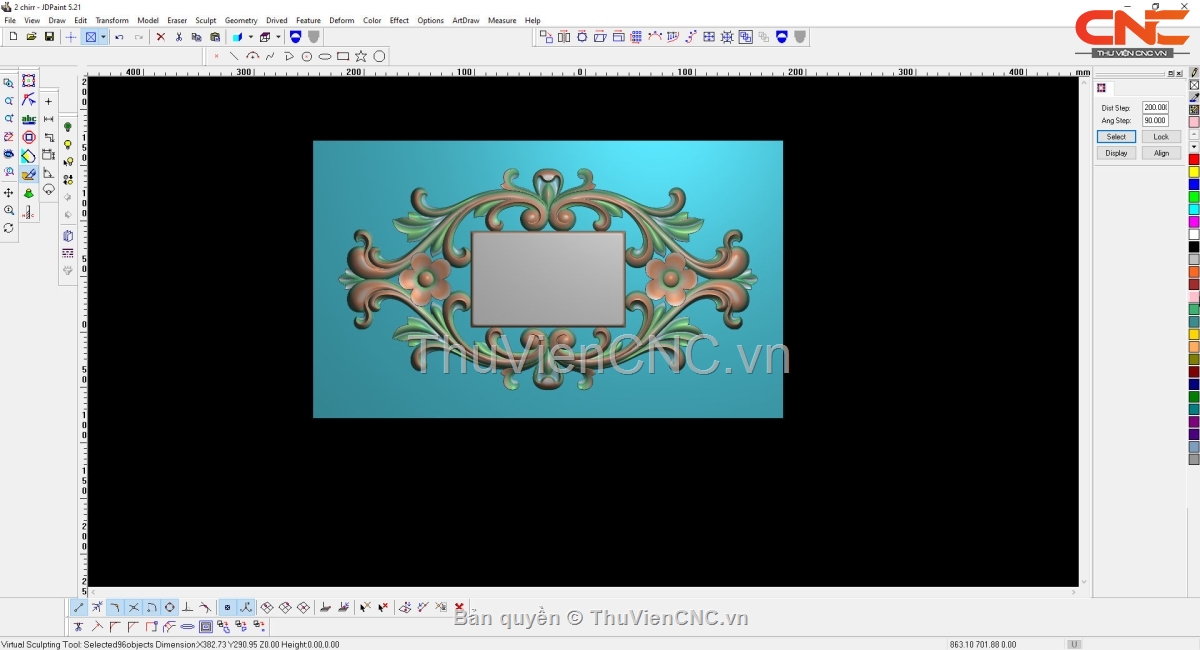Click the ellipse drawing tool
Viewport: 1200px width, 650px height.
point(325,56)
